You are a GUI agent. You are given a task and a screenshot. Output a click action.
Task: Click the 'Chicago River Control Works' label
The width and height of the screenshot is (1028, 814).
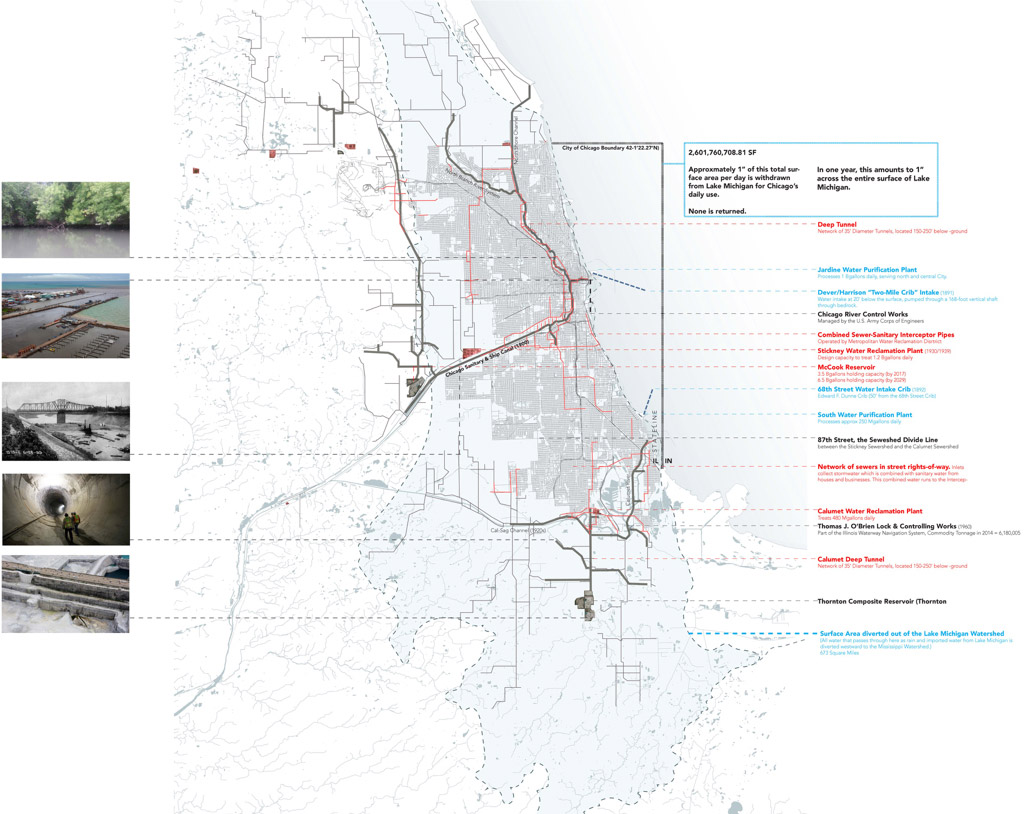(x=862, y=314)
